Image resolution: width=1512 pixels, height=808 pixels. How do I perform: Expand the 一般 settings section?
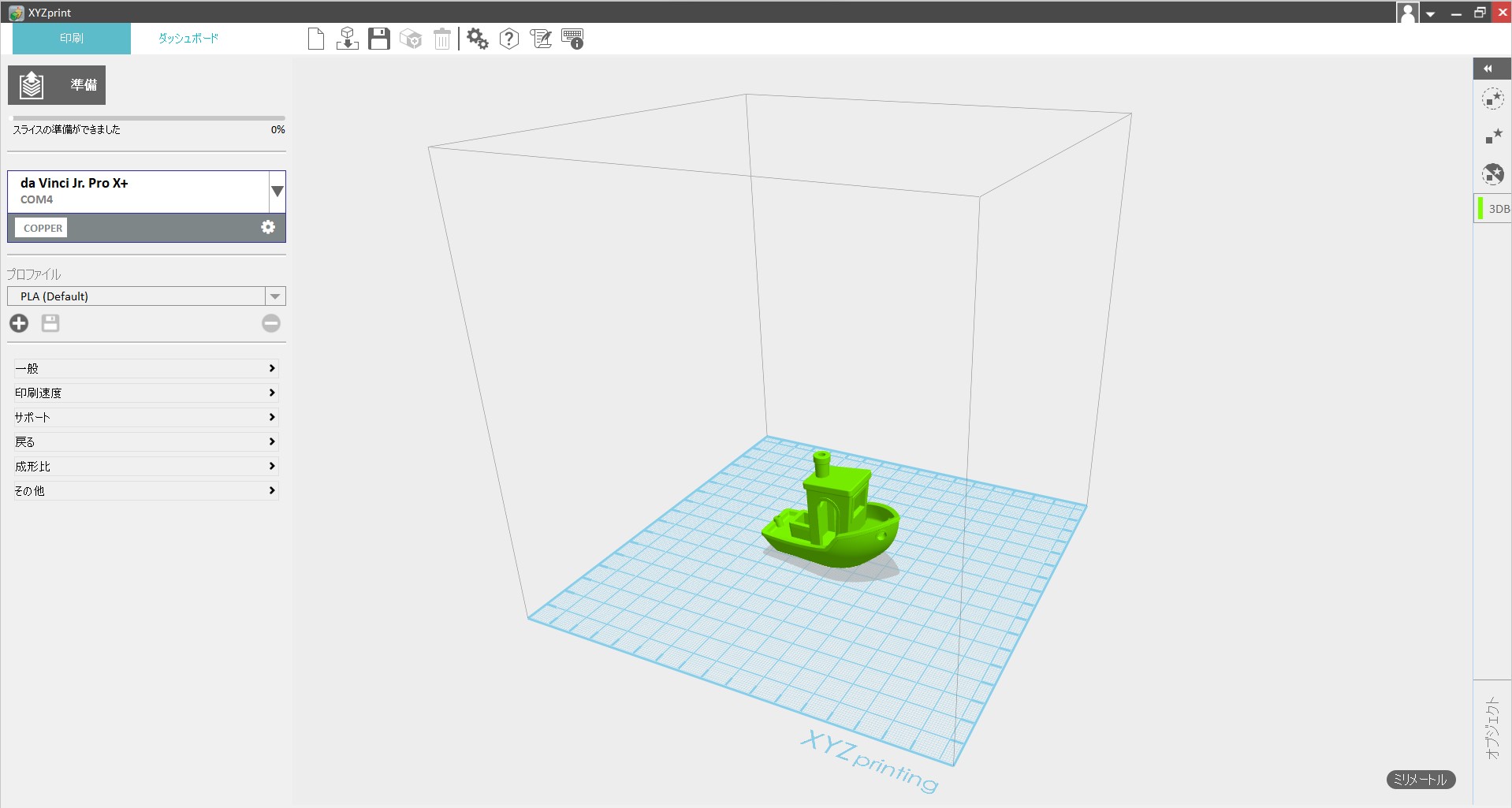146,368
